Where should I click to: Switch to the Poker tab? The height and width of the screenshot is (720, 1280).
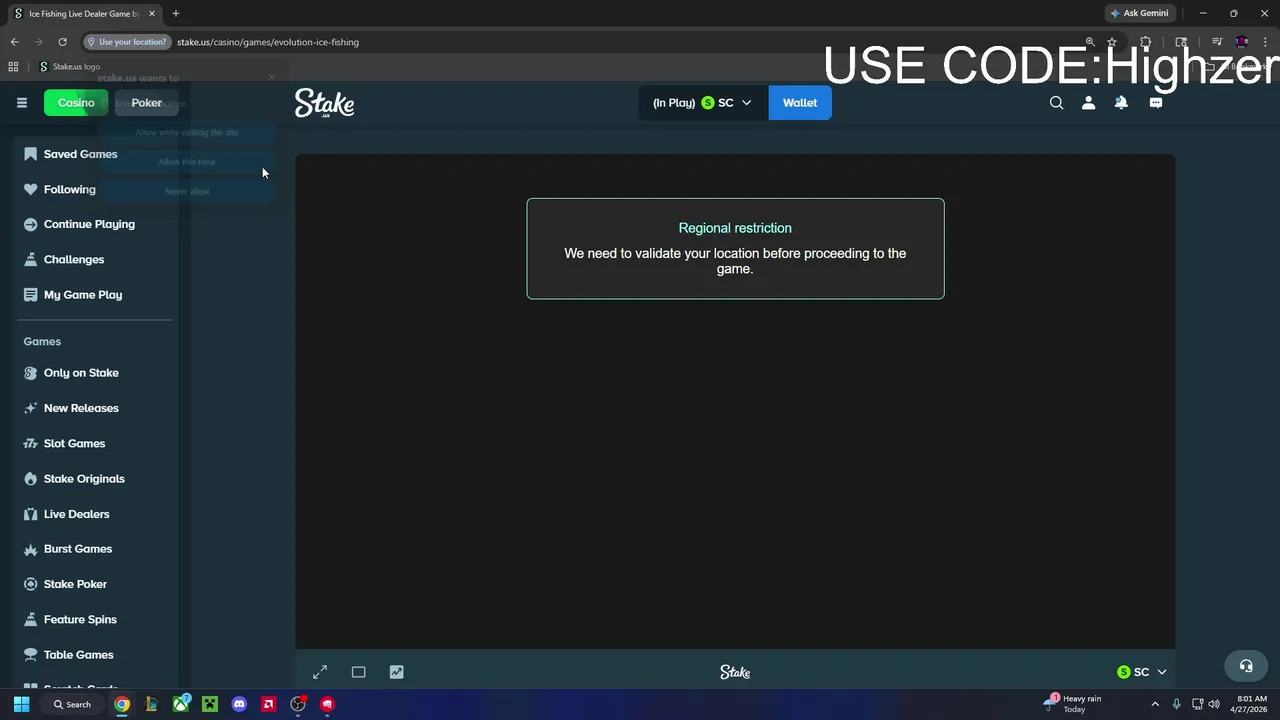click(146, 103)
